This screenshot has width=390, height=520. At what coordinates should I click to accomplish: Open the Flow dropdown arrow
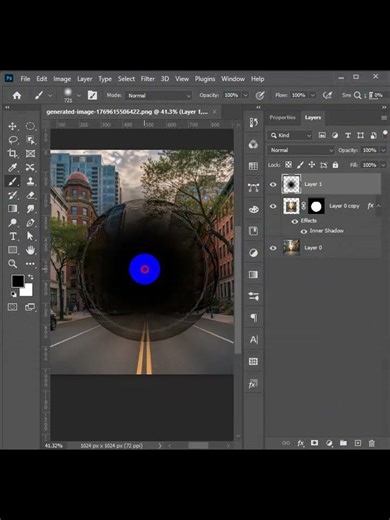pos(313,95)
